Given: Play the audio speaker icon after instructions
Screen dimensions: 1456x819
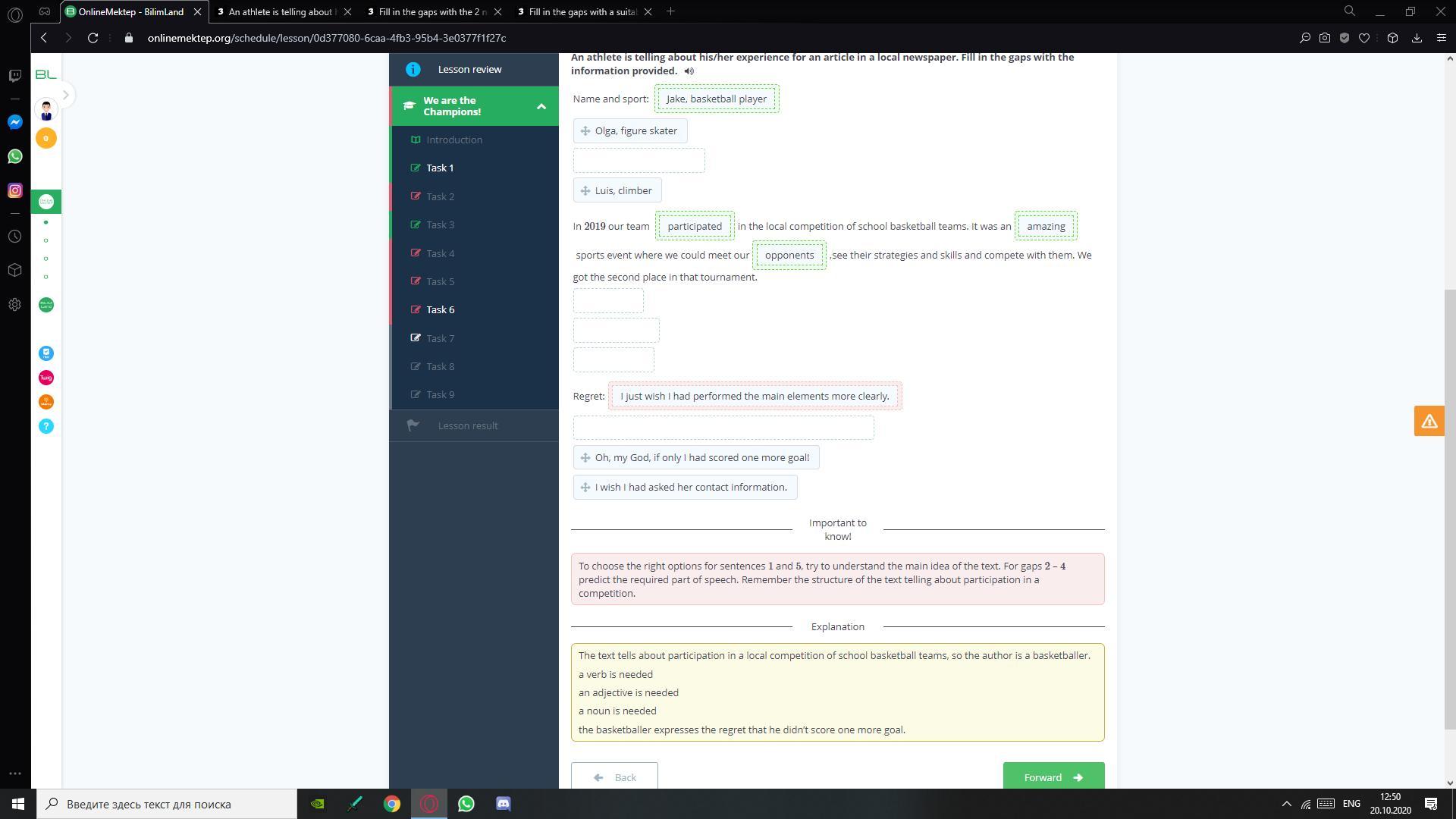Looking at the screenshot, I should (x=689, y=71).
